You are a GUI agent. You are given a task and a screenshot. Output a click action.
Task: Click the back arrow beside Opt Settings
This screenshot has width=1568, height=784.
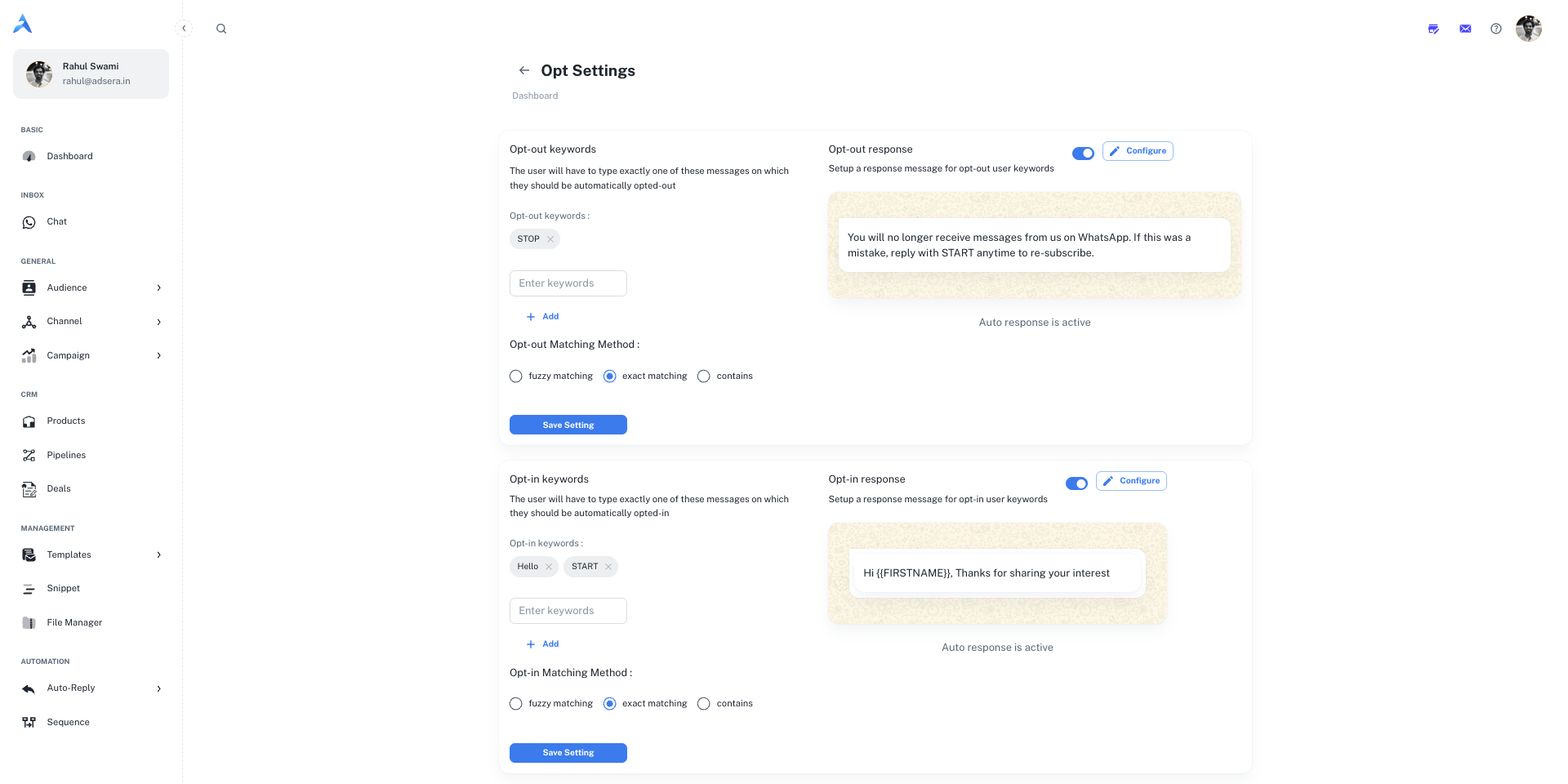click(x=524, y=70)
